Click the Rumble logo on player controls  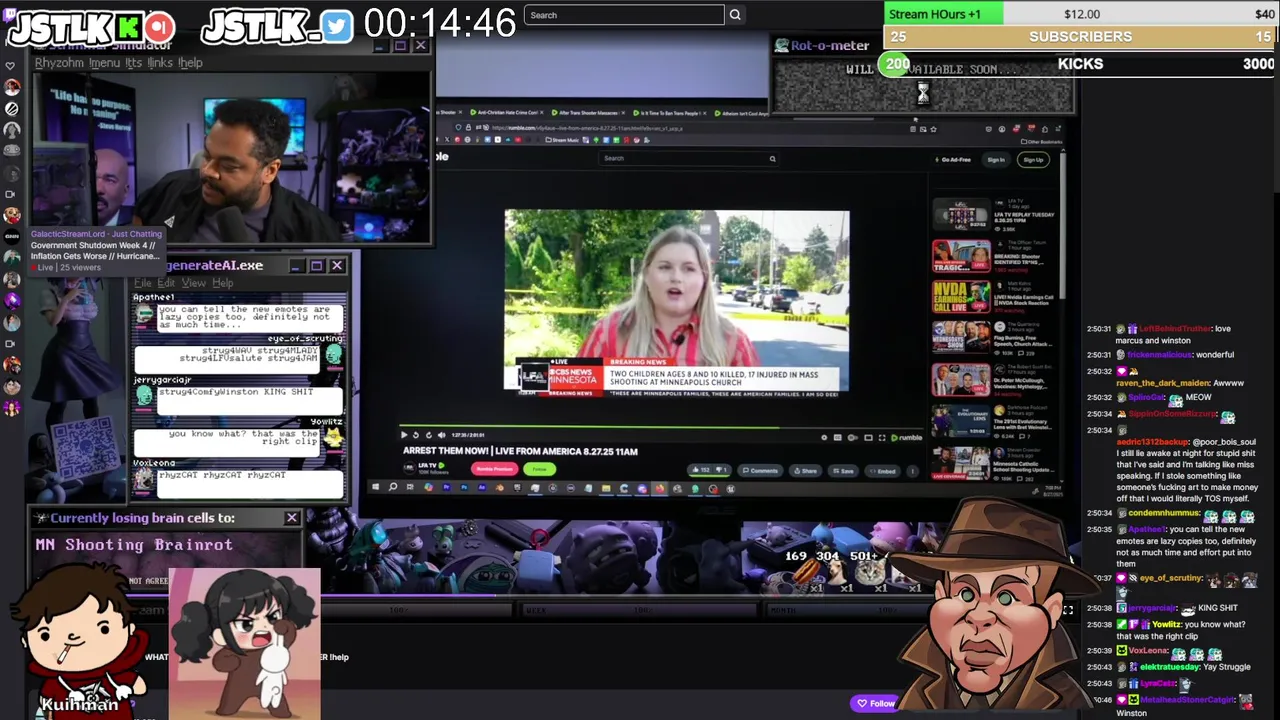point(908,437)
